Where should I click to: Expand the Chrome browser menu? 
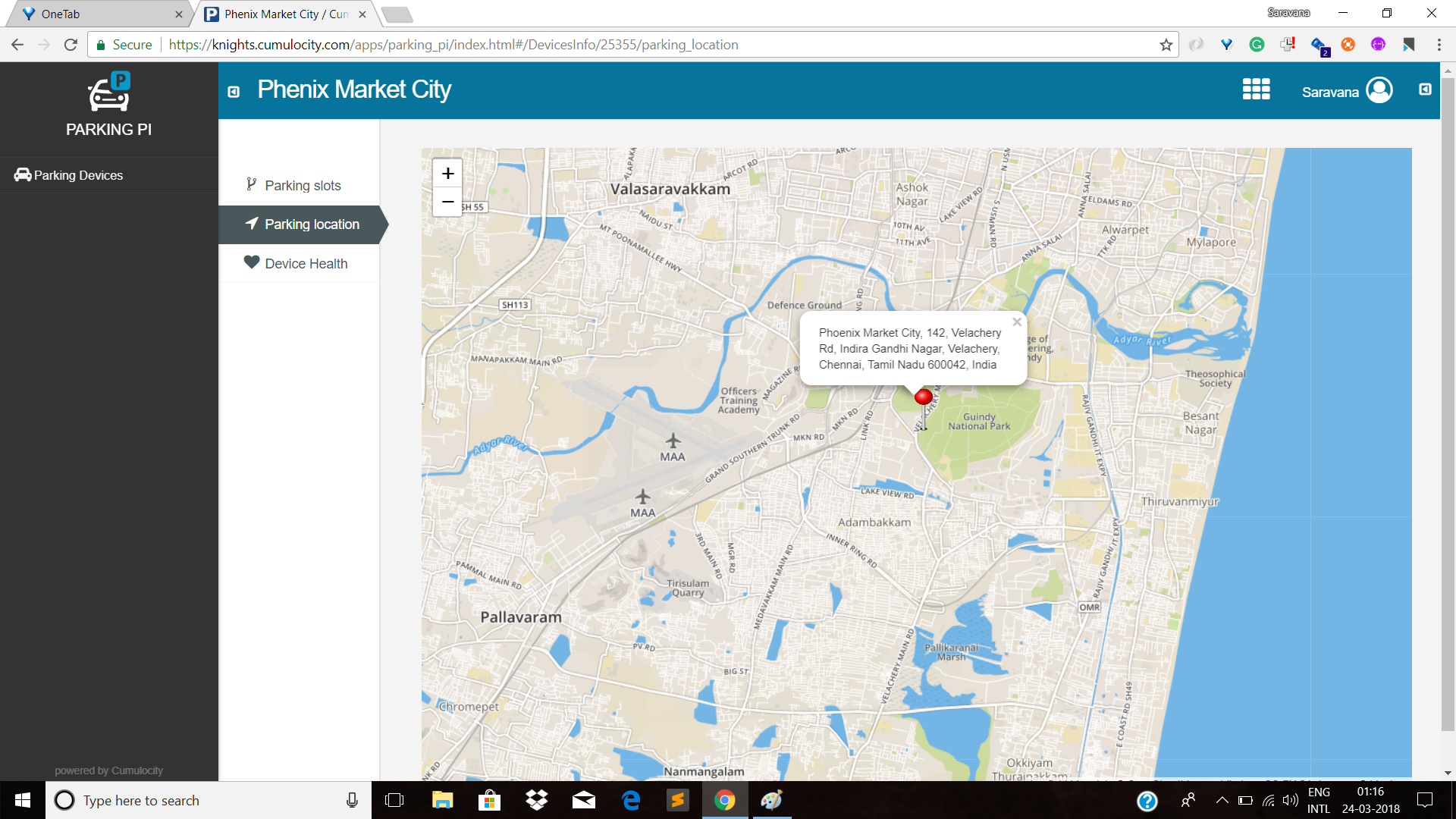point(1439,45)
